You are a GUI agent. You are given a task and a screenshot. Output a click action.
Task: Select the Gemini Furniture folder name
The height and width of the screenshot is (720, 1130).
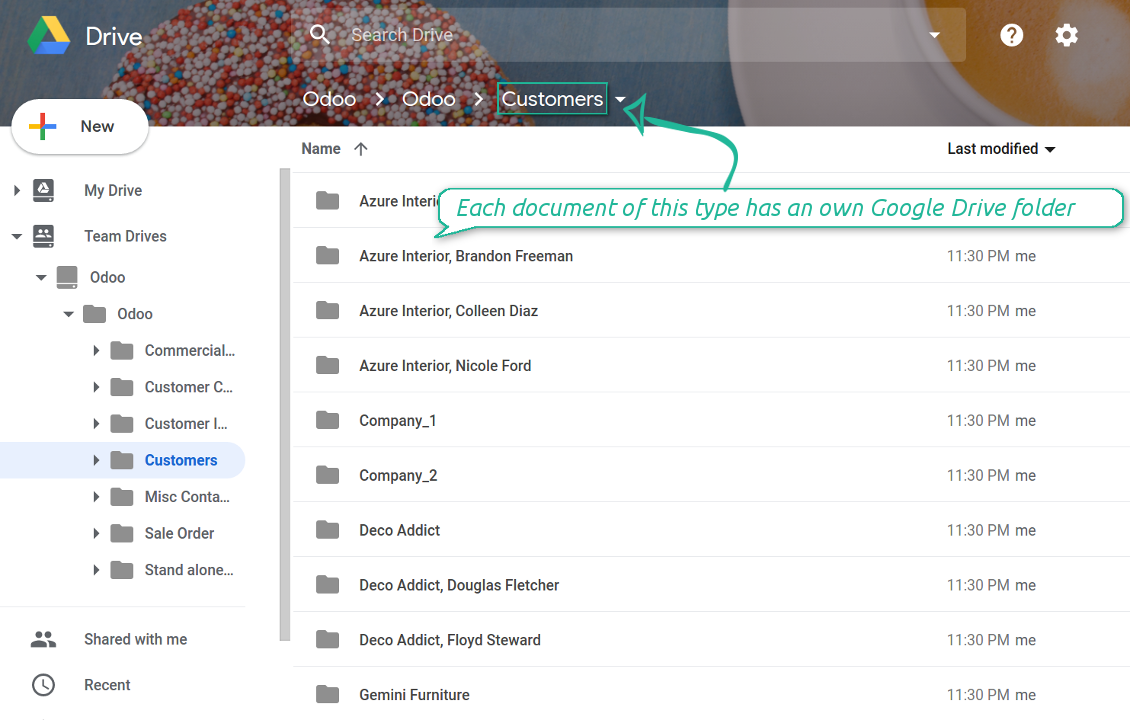pos(414,695)
